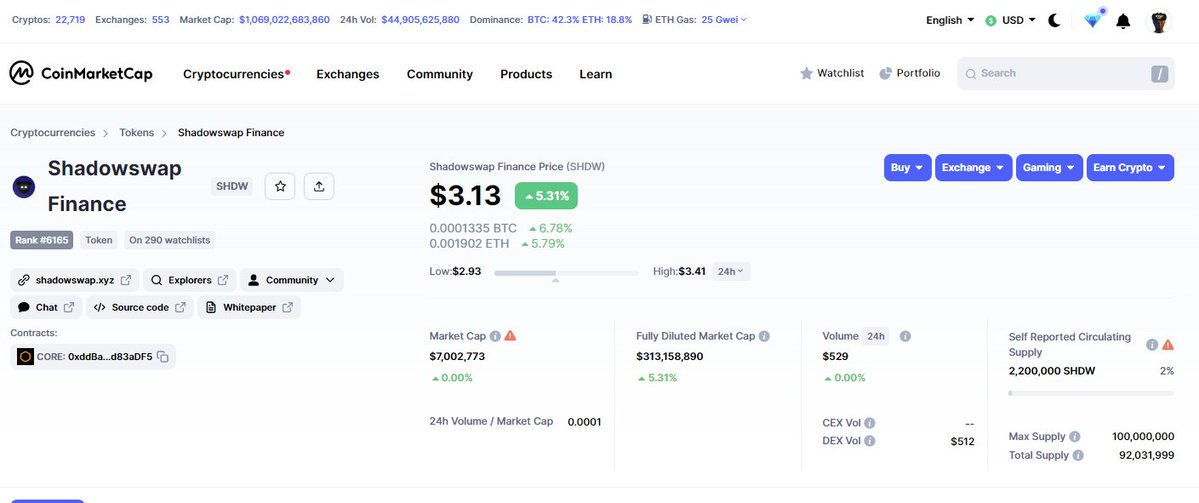The height and width of the screenshot is (503, 1199).
Task: Click On 290 watchlists badge
Action: click(169, 240)
